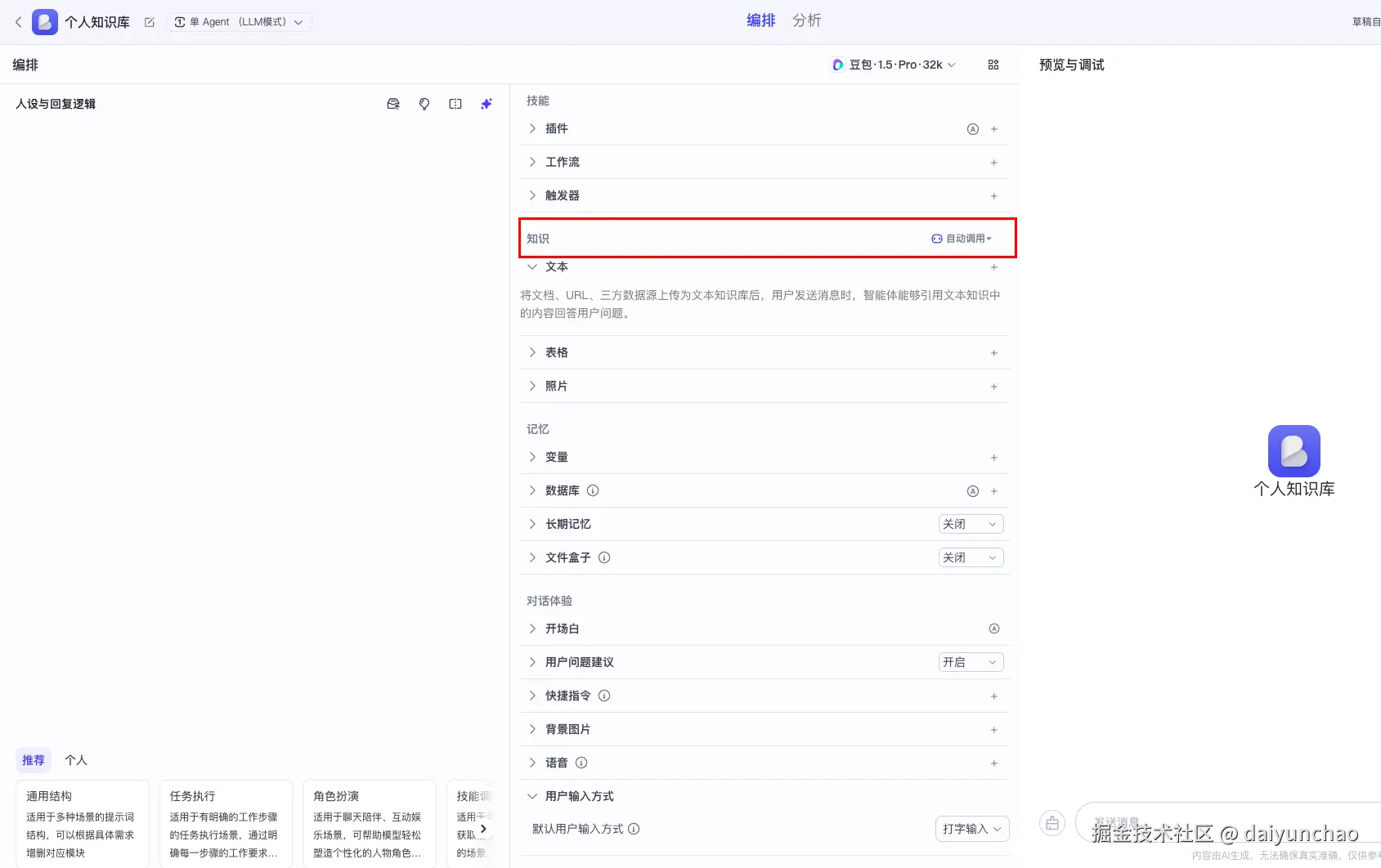Expand the 触发器 section
The image size is (1381, 868).
[532, 195]
